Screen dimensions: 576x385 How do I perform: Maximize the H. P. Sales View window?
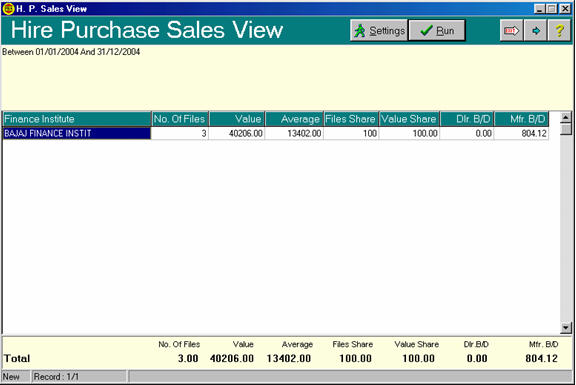click(551, 8)
